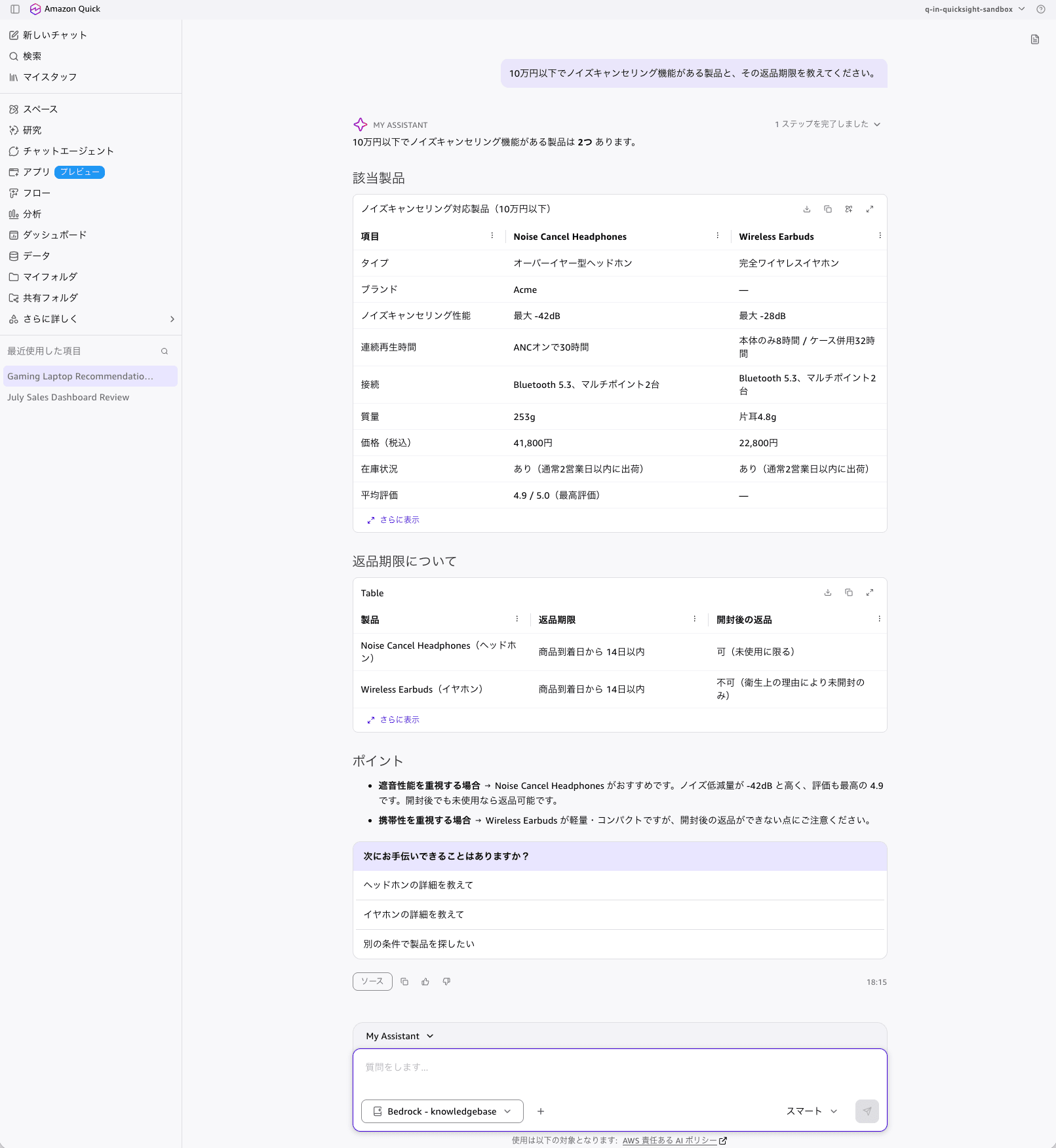Expand the completed steps dropdown

tap(827, 124)
